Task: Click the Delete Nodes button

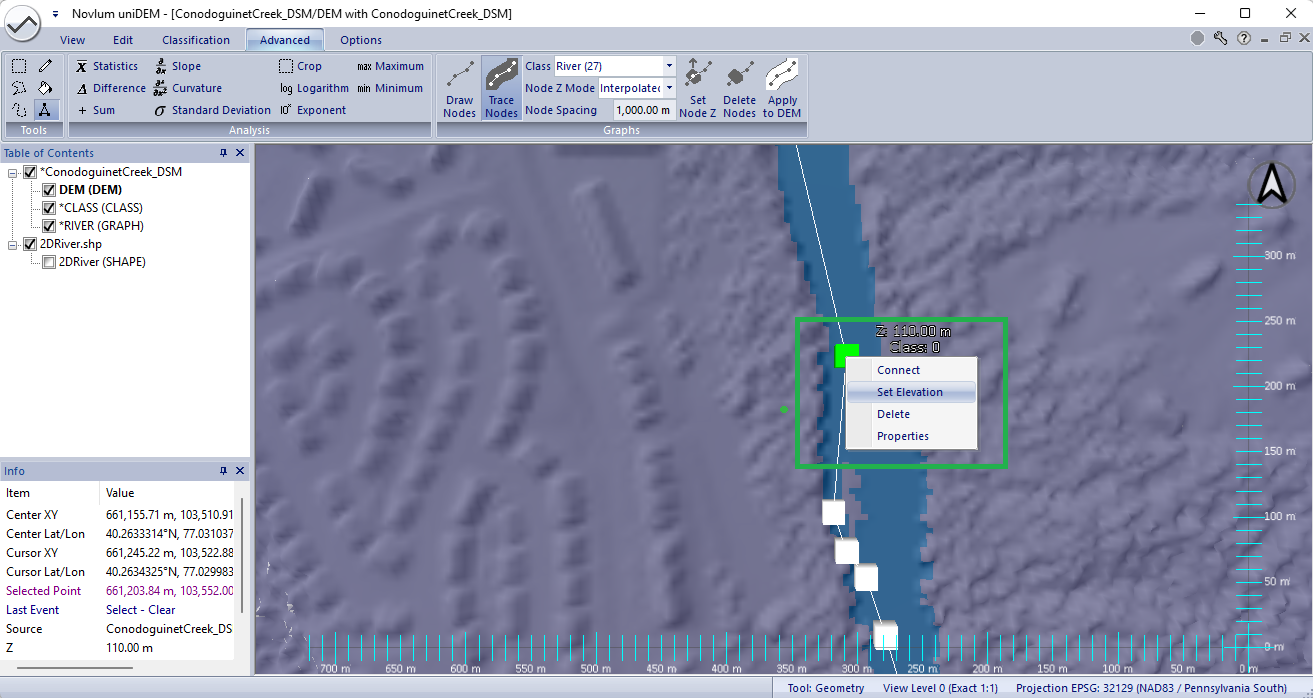Action: (x=739, y=88)
